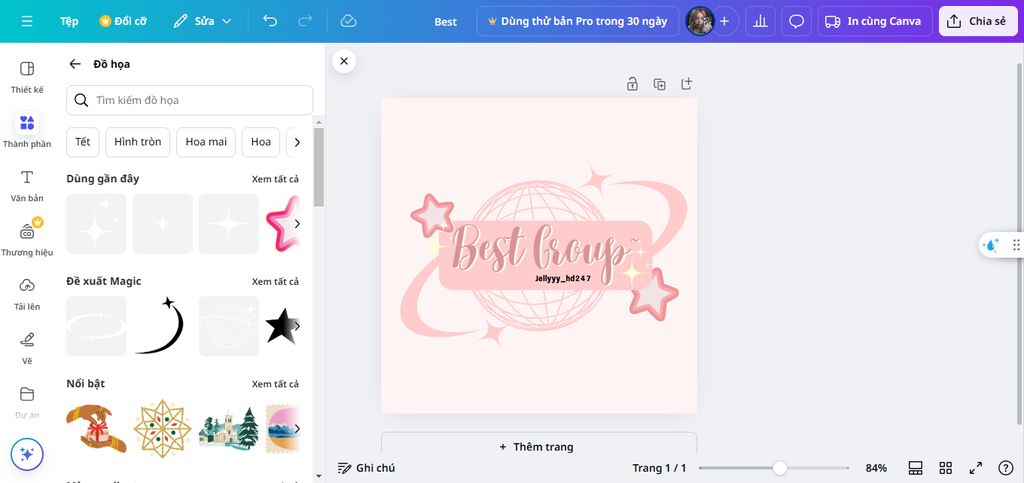Duplicate the page icon
Screen dimensions: 1024x483
click(660, 84)
